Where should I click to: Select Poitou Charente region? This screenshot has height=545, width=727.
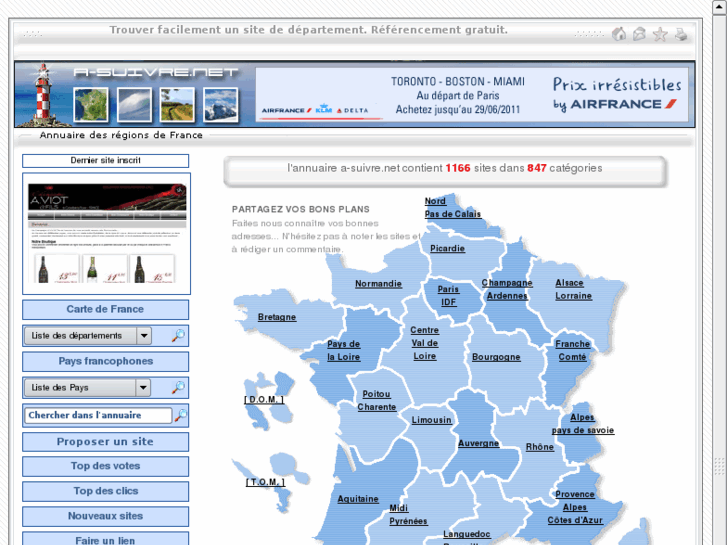tap(376, 400)
